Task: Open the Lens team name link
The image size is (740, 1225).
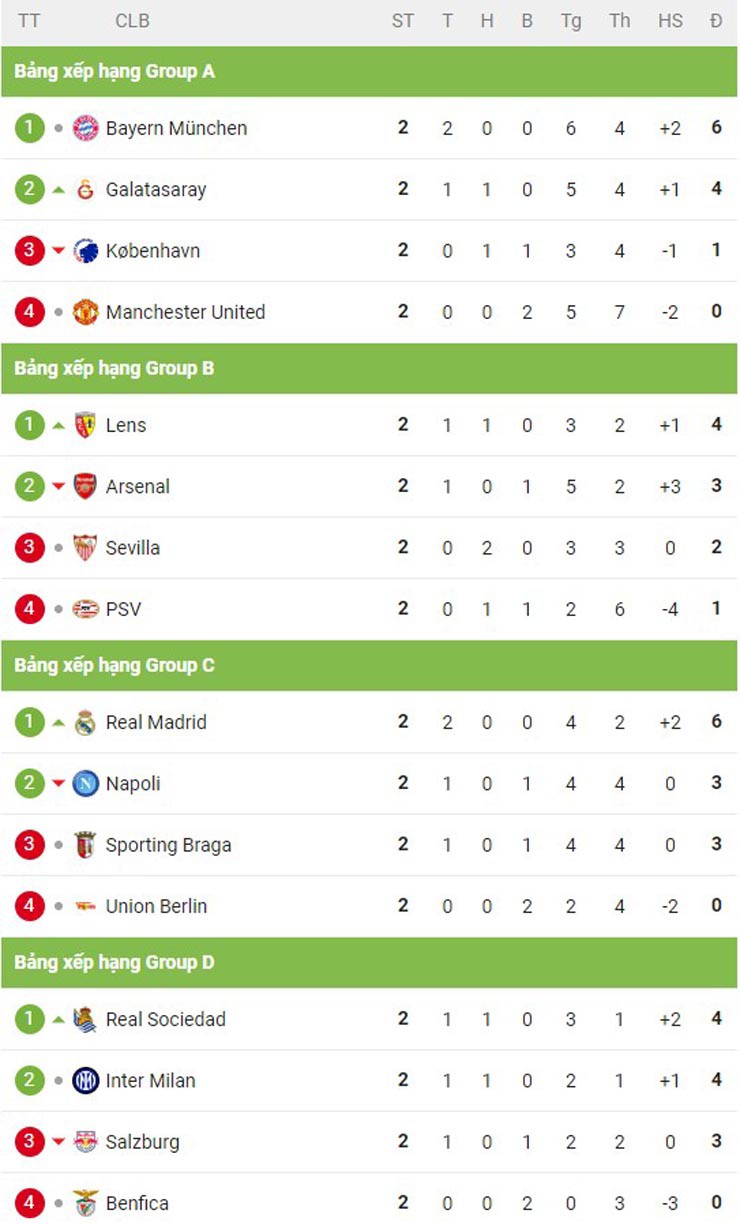Action: tap(126, 426)
